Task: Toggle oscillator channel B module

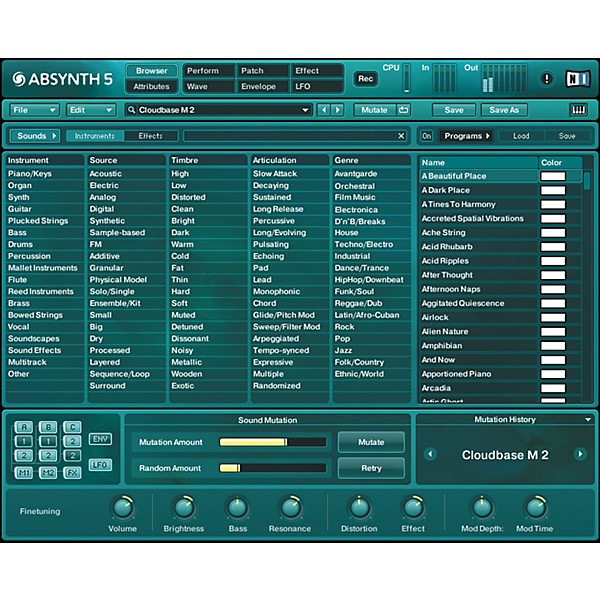Action: (x=48, y=427)
